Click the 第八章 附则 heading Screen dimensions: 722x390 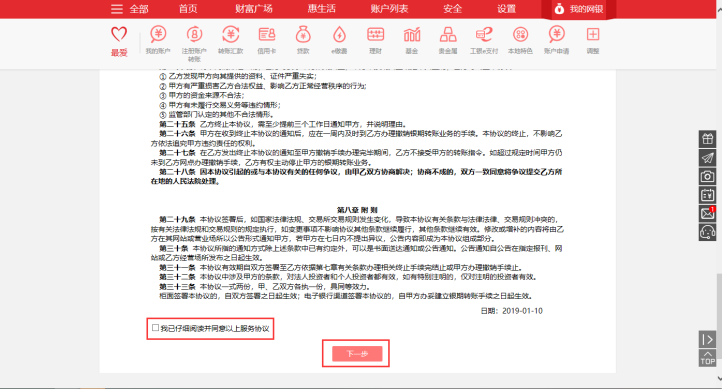coord(357,210)
